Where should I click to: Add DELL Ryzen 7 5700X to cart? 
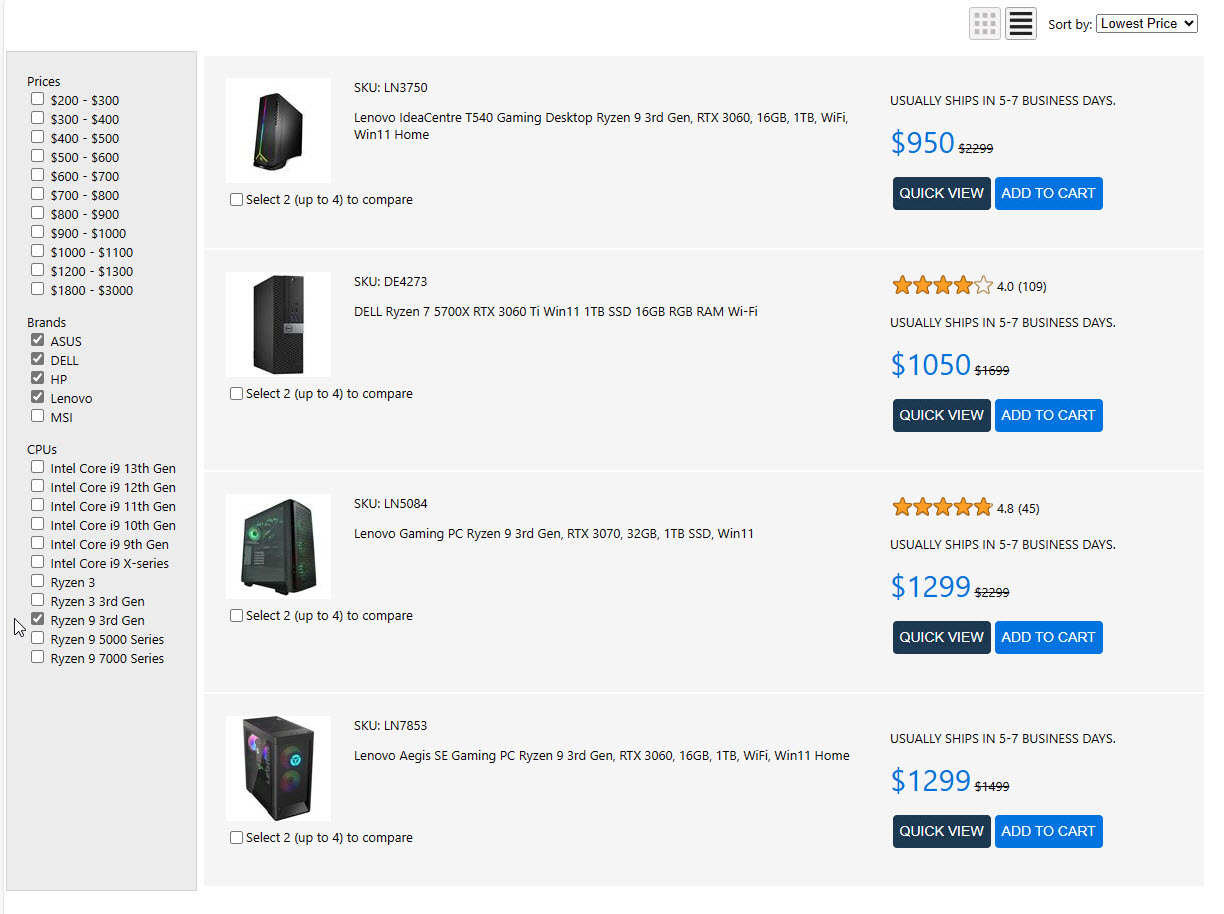pyautogui.click(x=1048, y=415)
